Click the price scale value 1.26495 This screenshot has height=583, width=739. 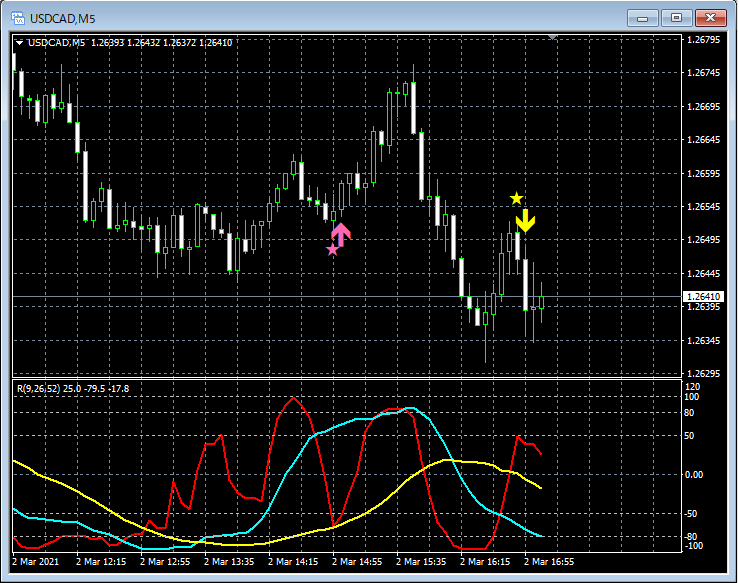point(704,239)
